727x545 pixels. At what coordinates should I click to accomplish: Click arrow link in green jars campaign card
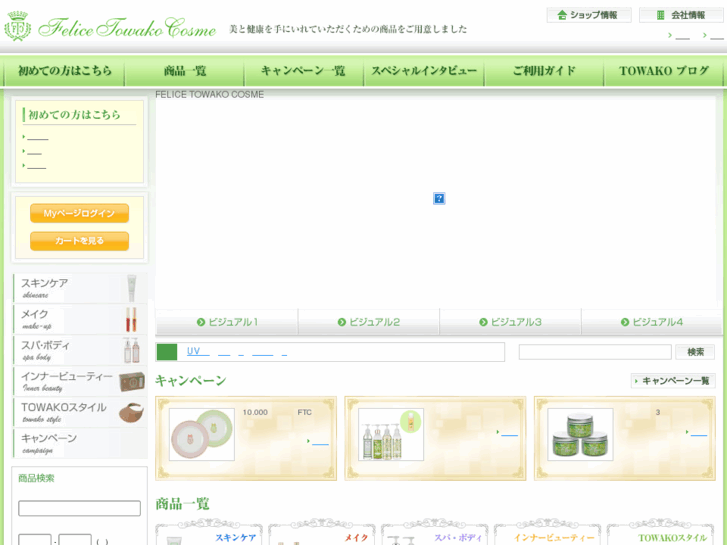[x=696, y=432]
